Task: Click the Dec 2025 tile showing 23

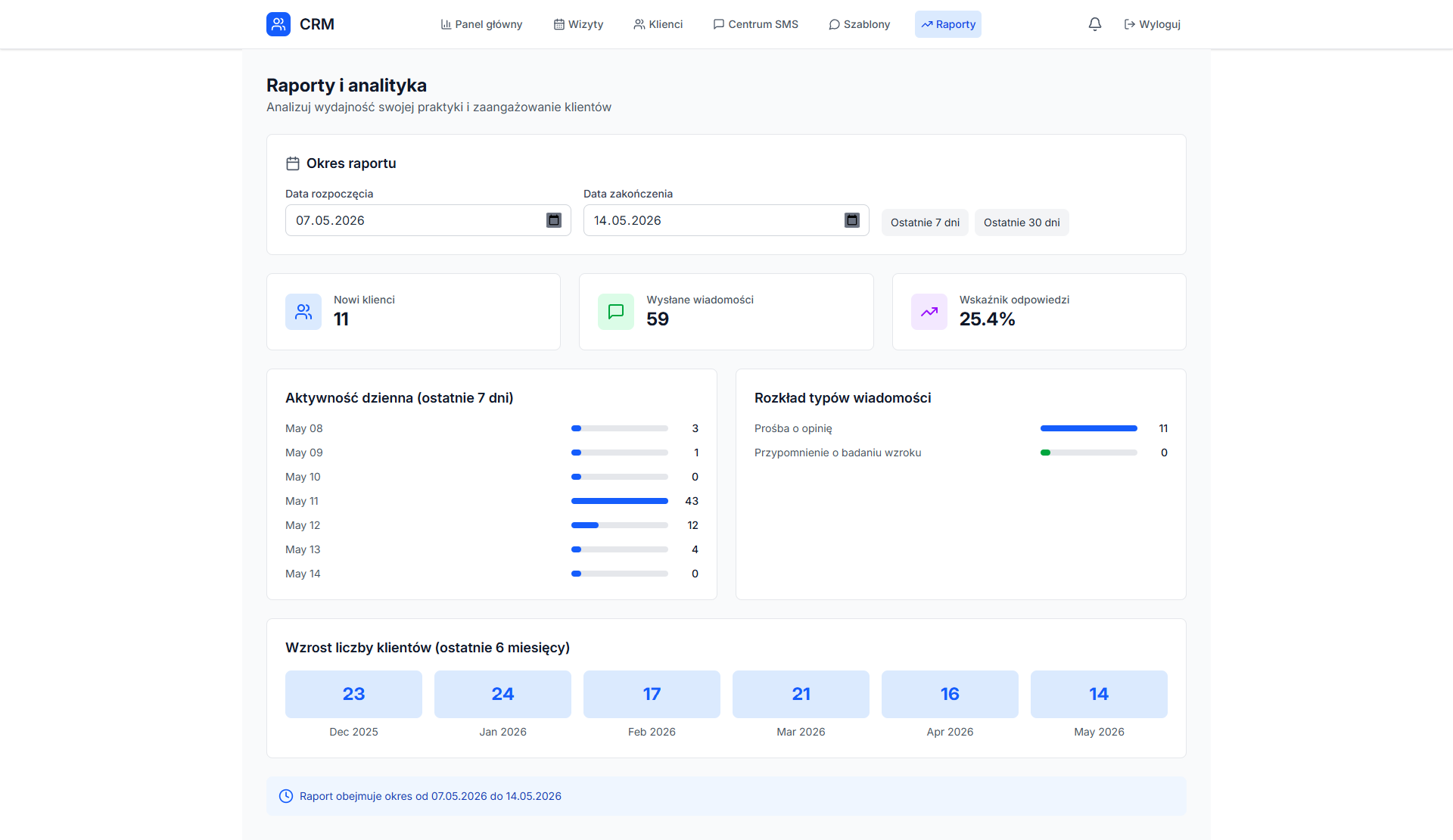Action: (x=353, y=694)
